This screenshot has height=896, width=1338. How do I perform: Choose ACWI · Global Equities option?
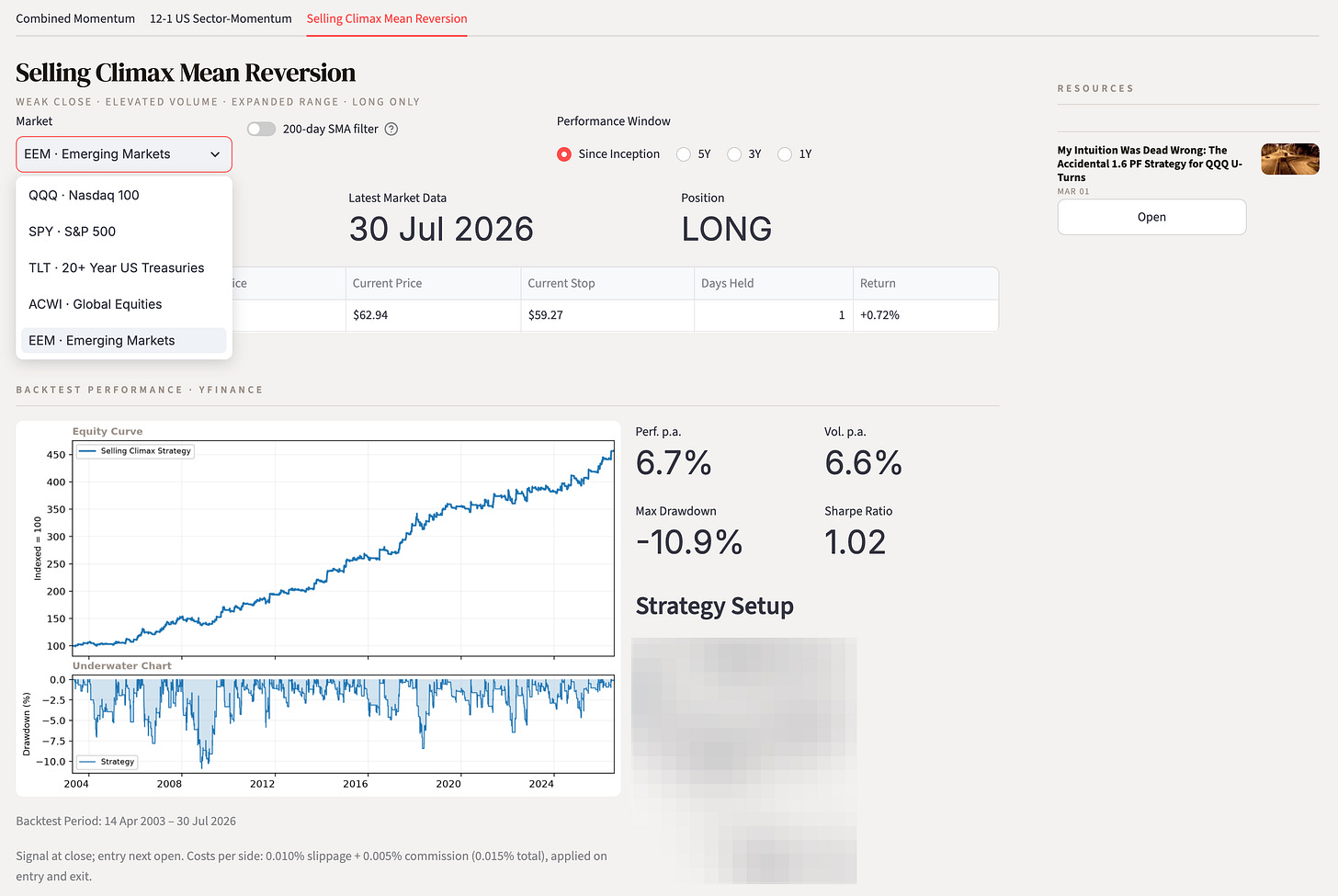(123, 304)
